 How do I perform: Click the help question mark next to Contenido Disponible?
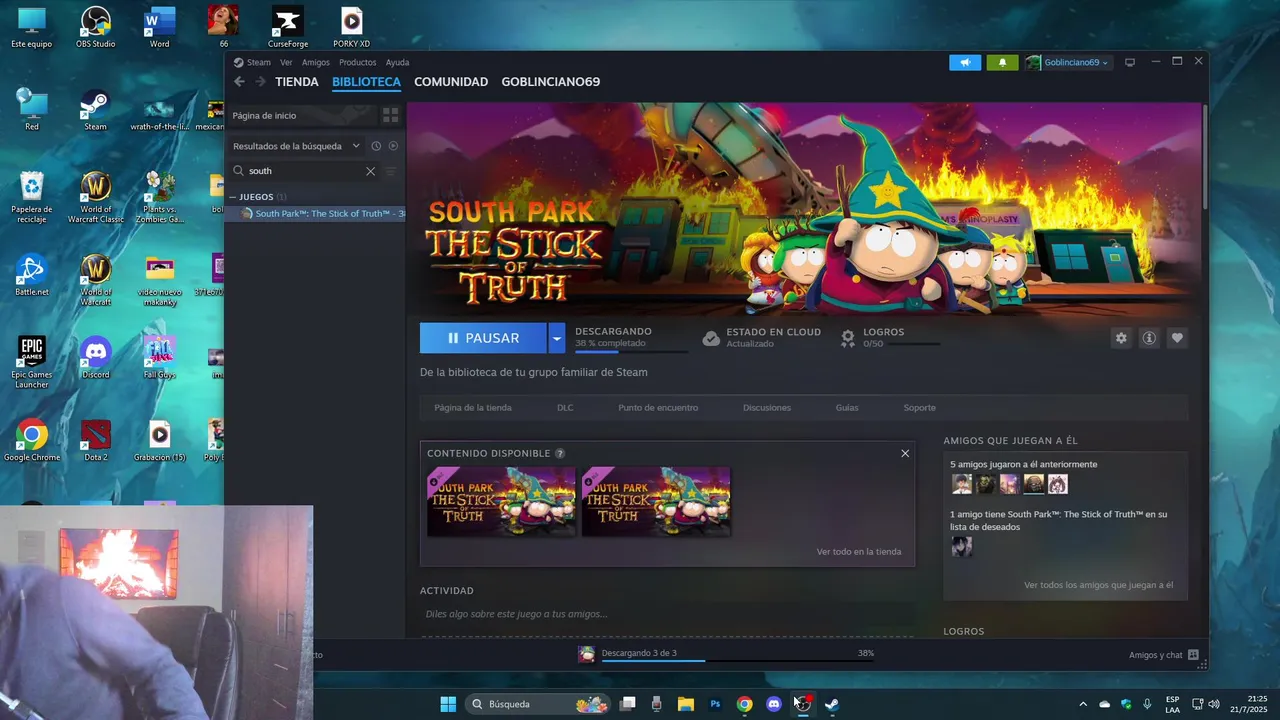pos(560,453)
